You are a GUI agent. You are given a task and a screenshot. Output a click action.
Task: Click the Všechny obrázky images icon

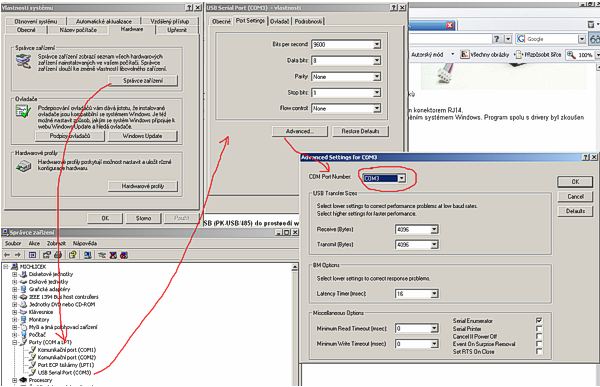pos(465,55)
